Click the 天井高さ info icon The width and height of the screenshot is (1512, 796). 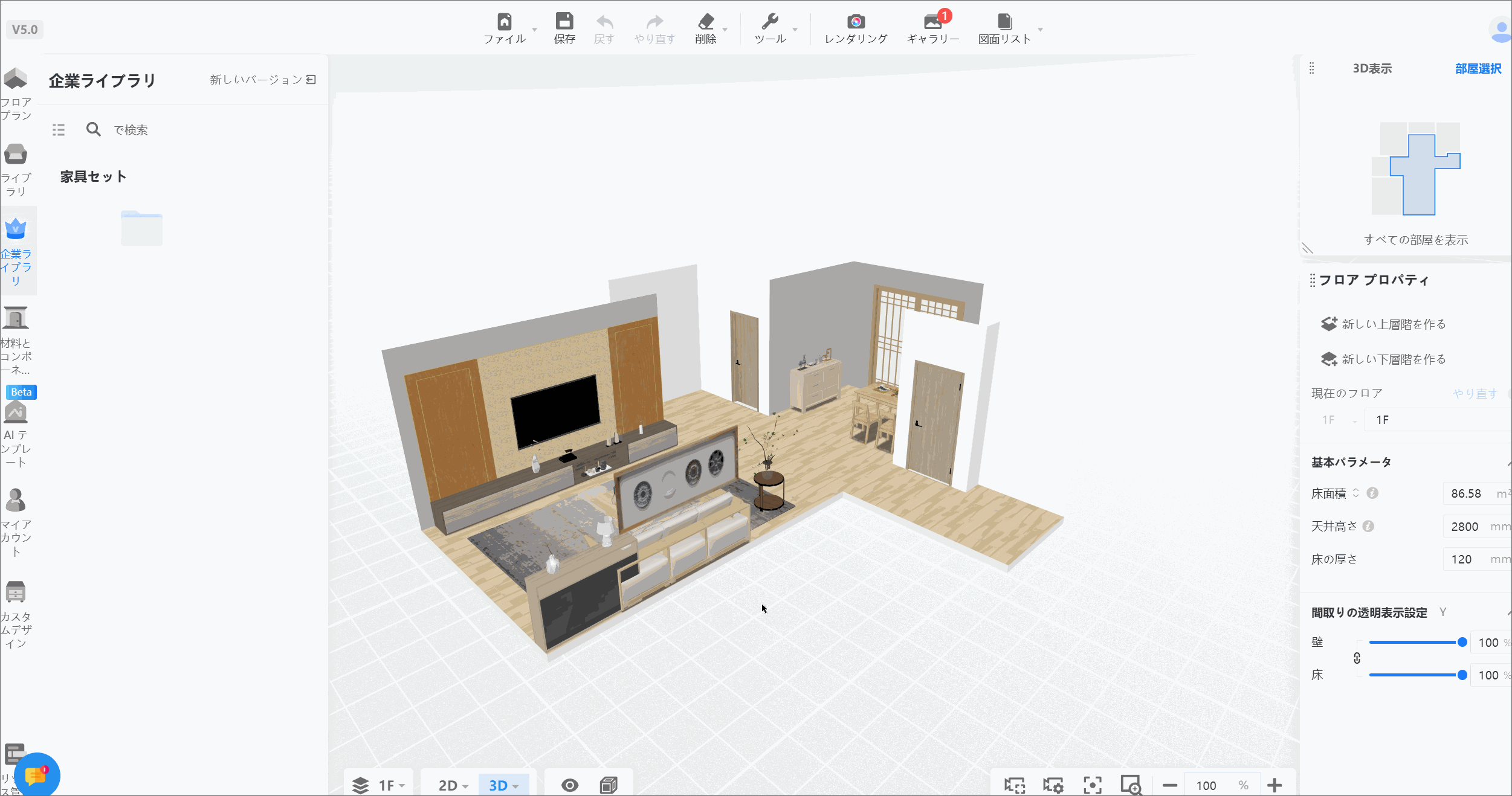1369,526
